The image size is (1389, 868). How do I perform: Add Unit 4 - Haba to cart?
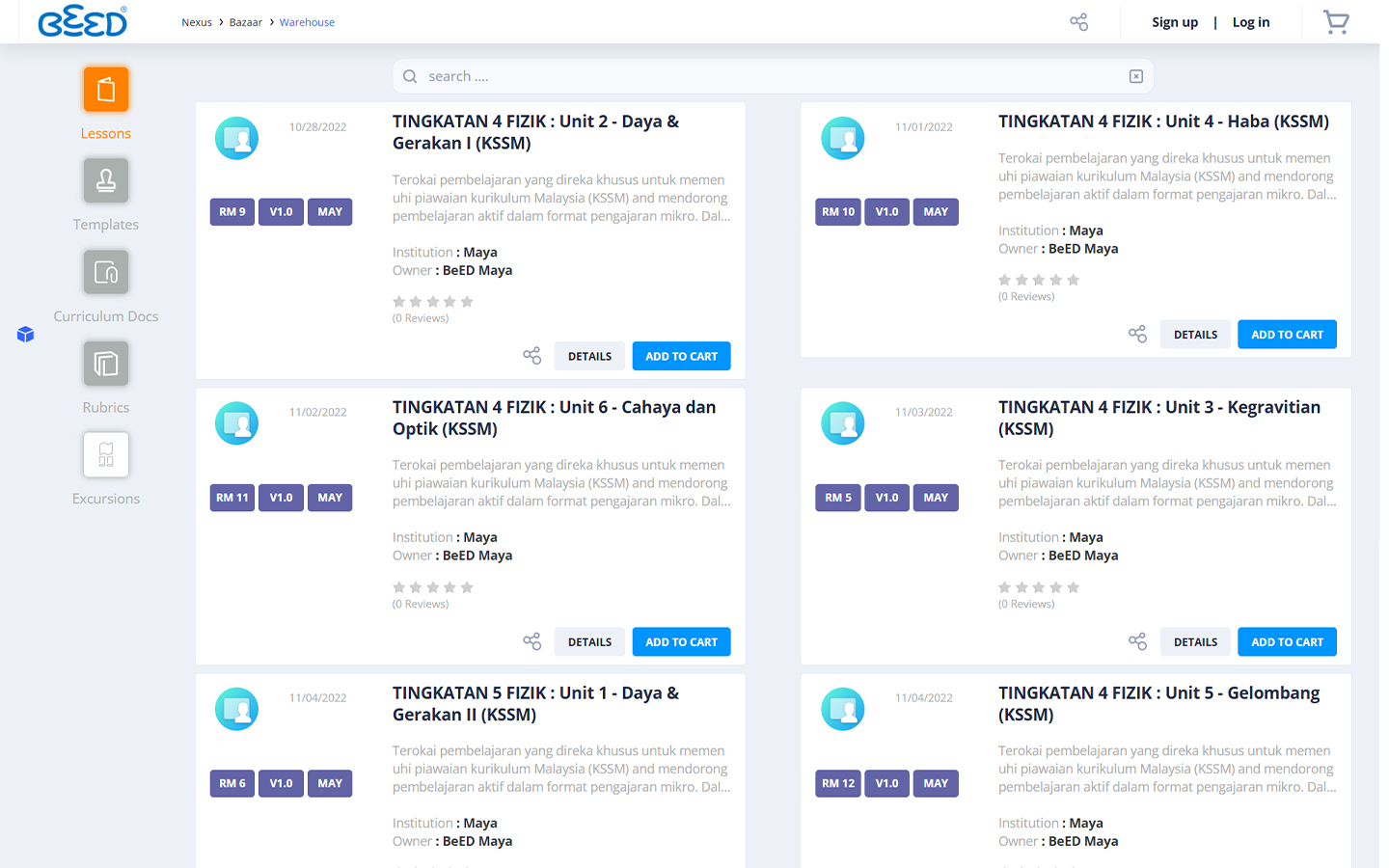click(x=1287, y=335)
